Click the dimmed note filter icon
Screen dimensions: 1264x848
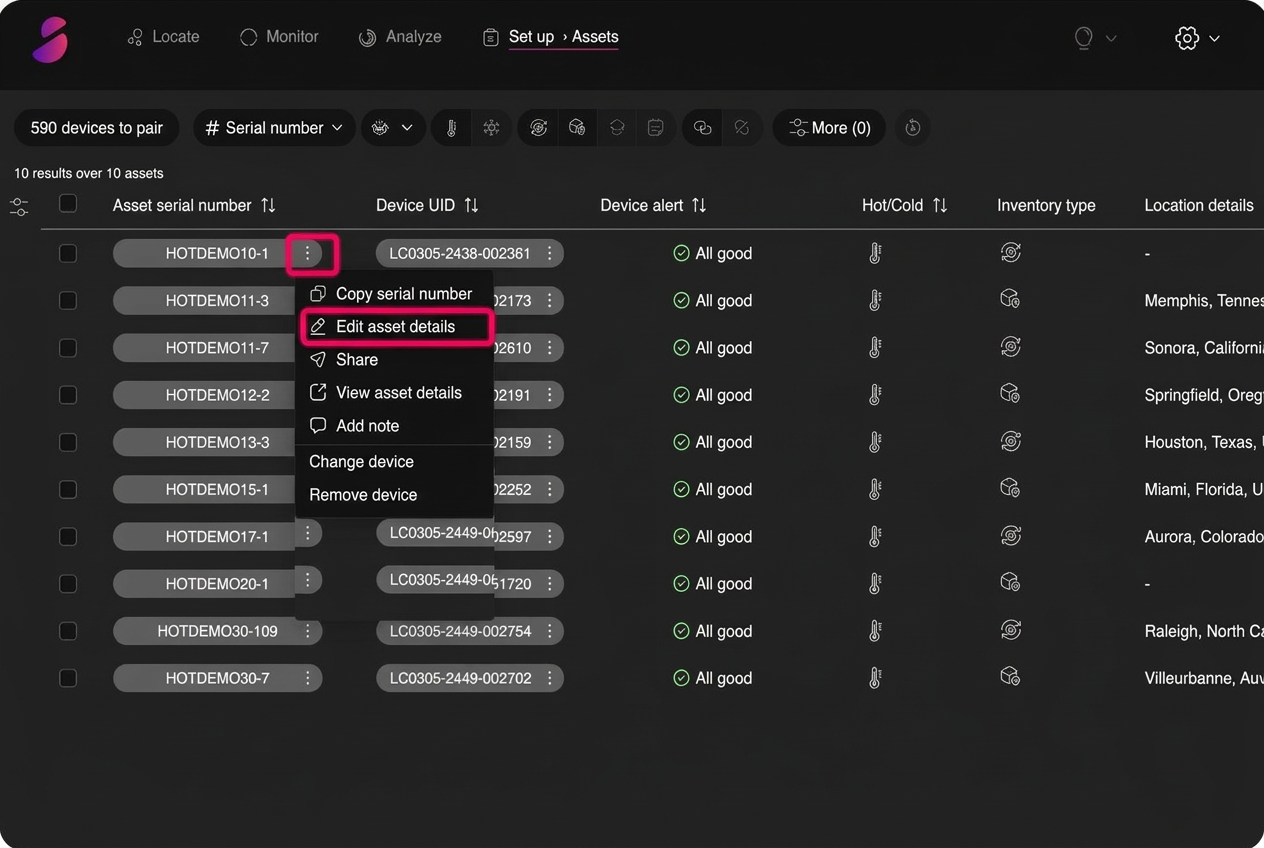pyautogui.click(x=656, y=128)
